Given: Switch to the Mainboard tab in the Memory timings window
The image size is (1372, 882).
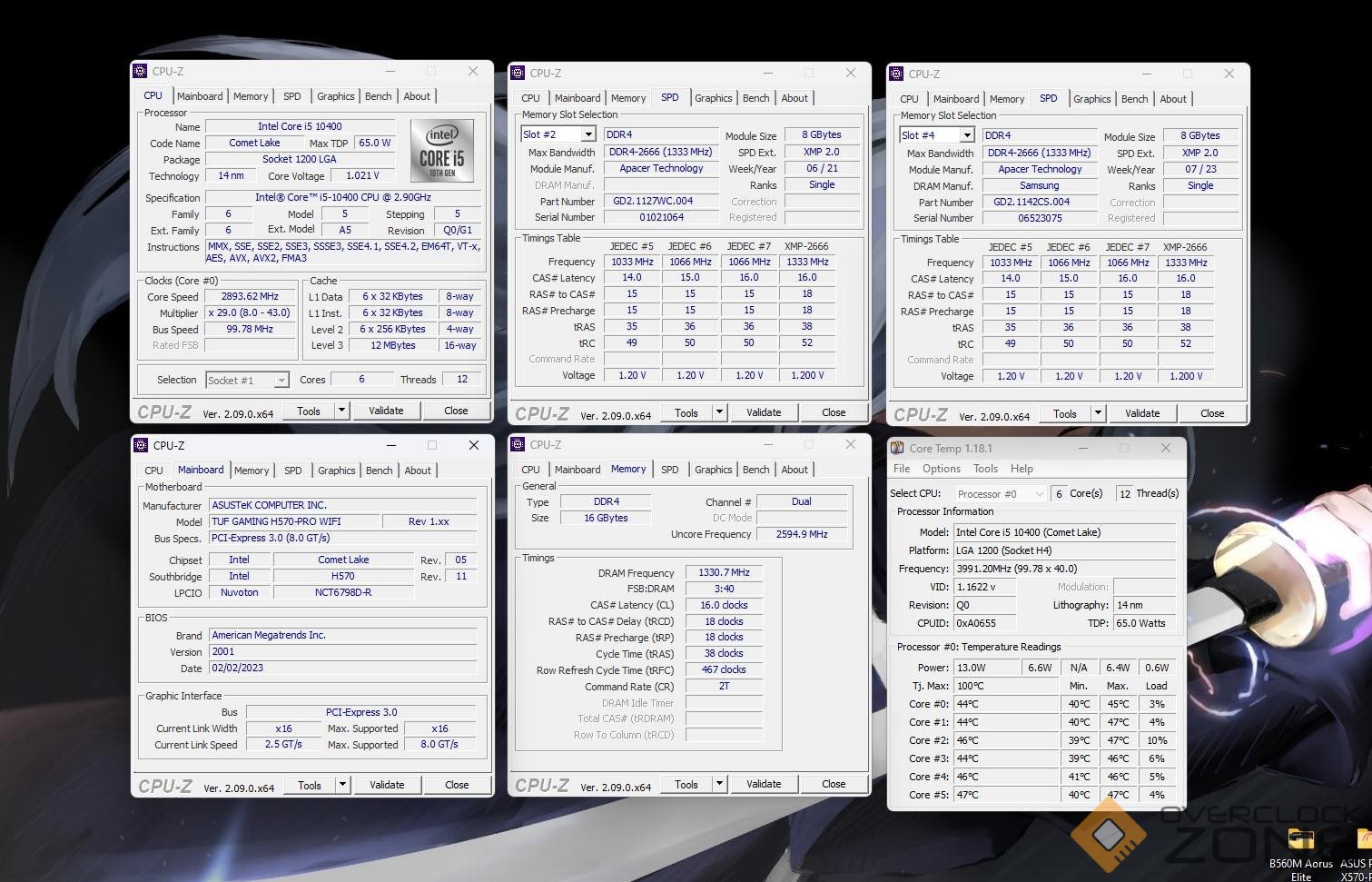Looking at the screenshot, I should pos(577,470).
